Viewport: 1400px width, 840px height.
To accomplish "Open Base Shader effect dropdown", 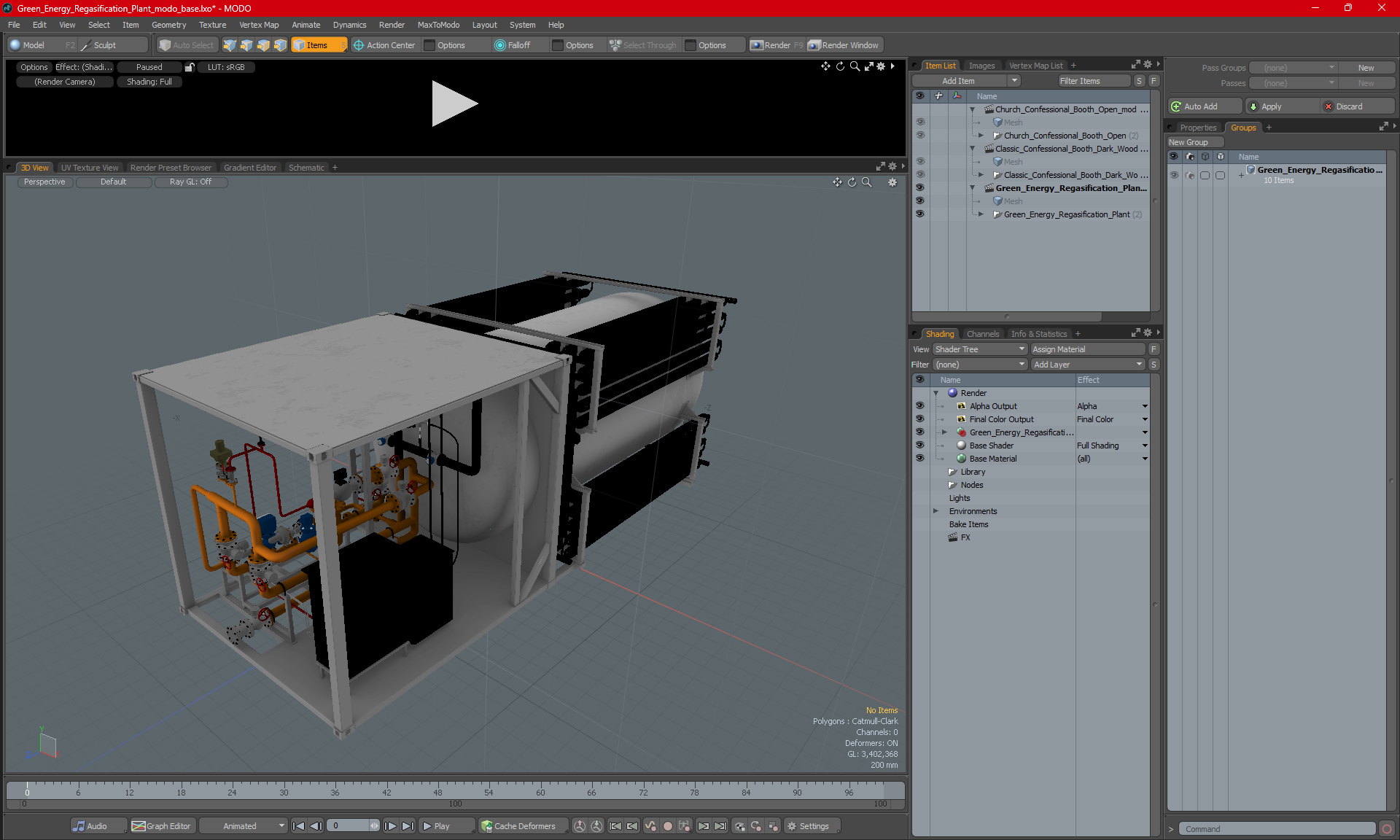I will (x=1145, y=446).
